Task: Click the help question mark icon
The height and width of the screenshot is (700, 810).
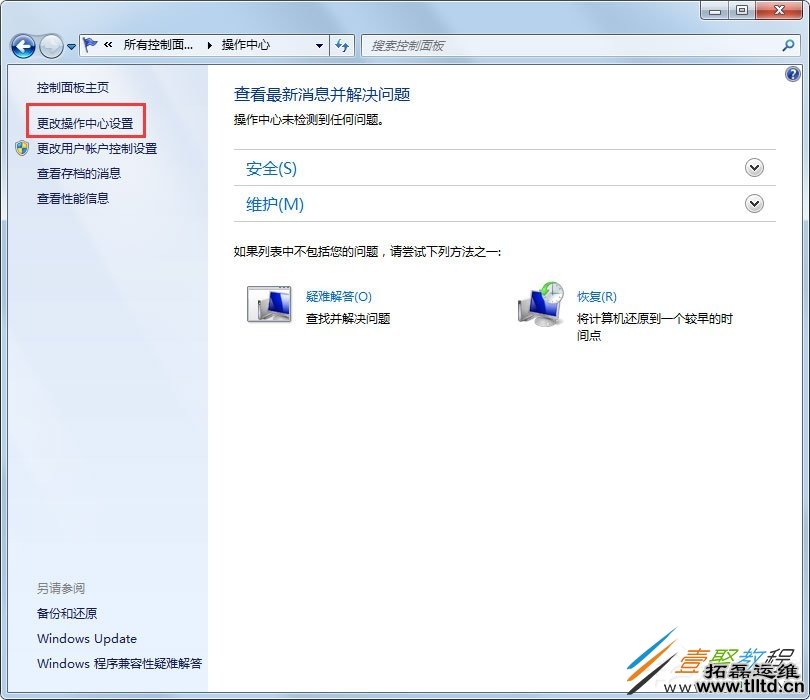Action: [793, 74]
